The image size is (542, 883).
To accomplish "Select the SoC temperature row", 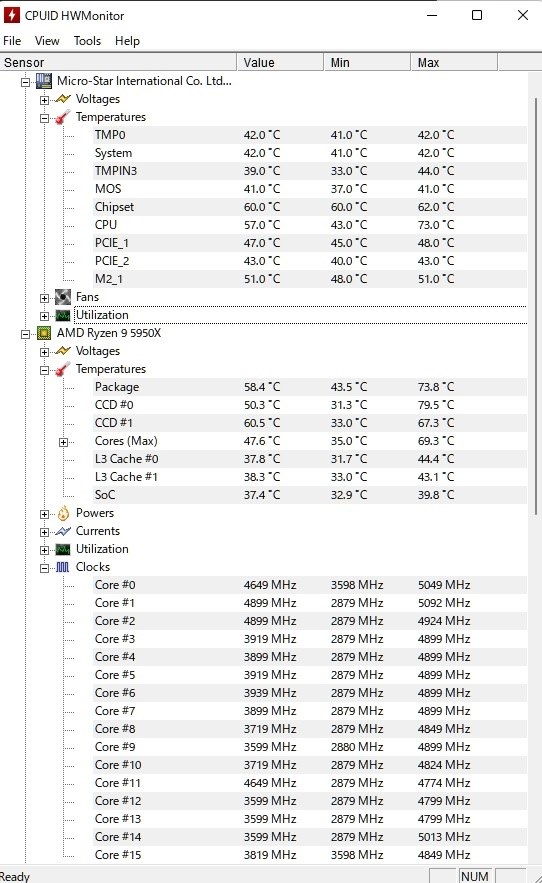I will [310, 495].
